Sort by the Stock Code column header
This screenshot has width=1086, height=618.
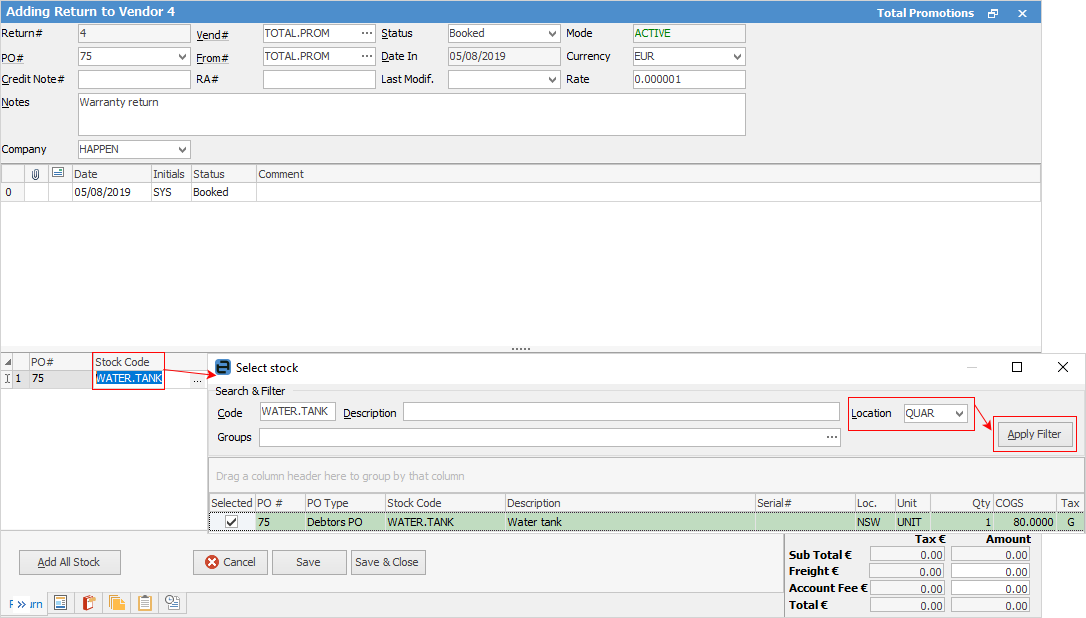(x=122, y=361)
